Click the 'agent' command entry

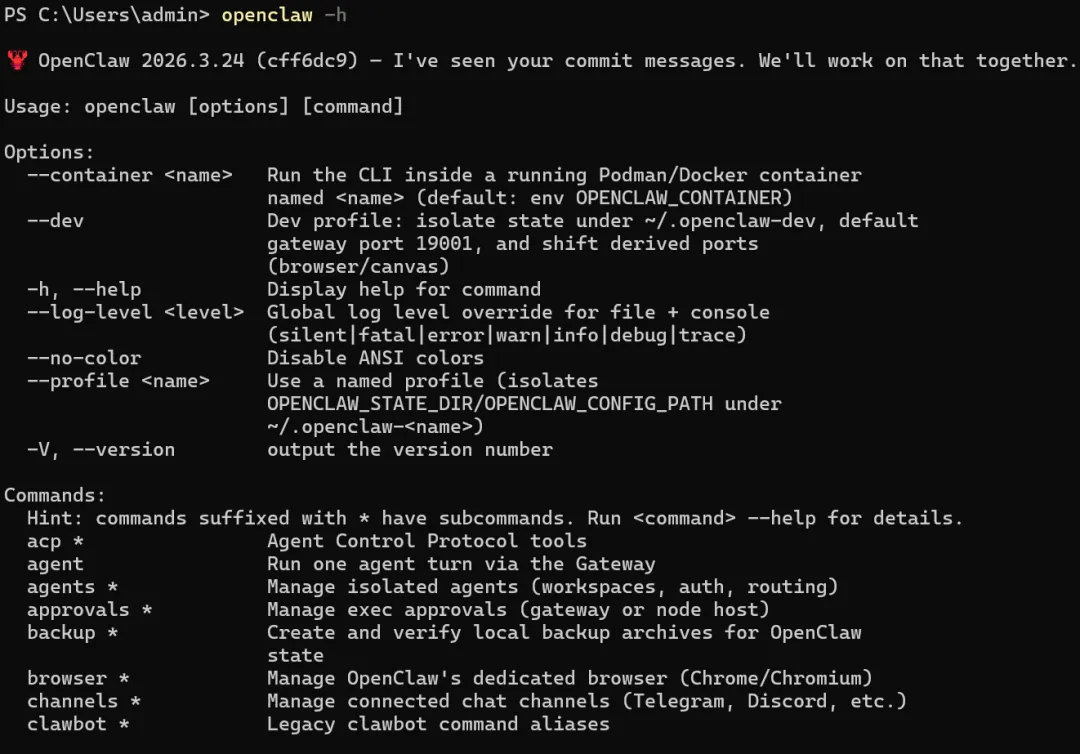(55, 564)
